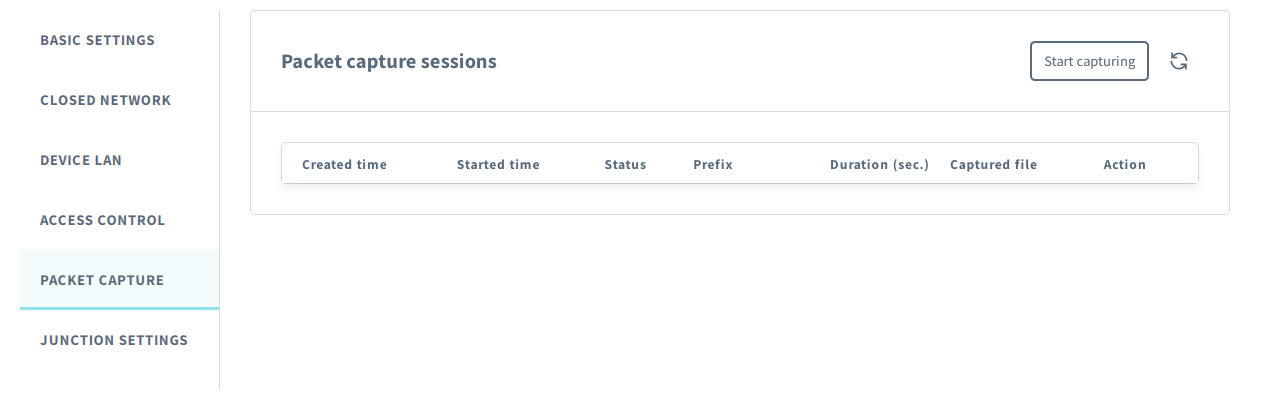Select the Action column header
Image resolution: width=1280 pixels, height=400 pixels.
pyautogui.click(x=1125, y=164)
